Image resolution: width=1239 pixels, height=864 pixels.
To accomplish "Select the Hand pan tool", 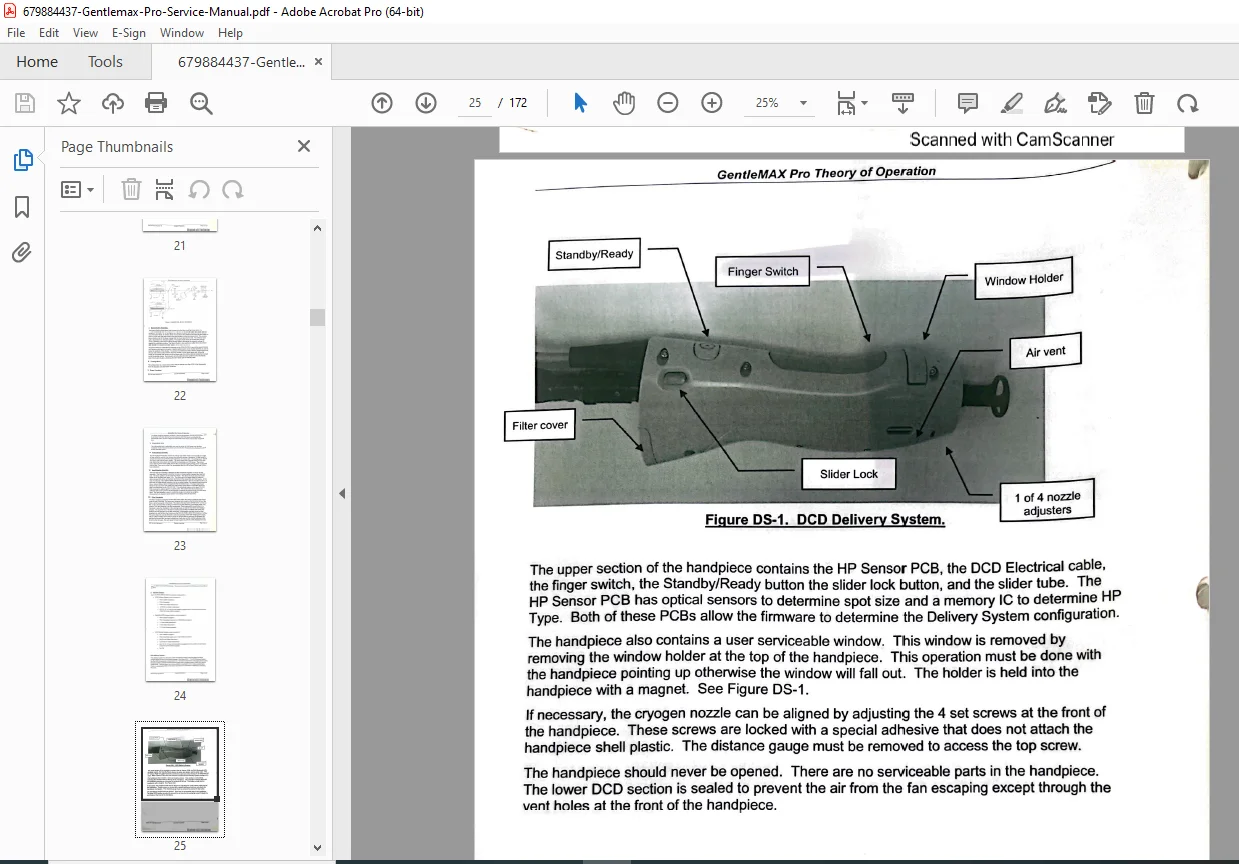I will [624, 103].
